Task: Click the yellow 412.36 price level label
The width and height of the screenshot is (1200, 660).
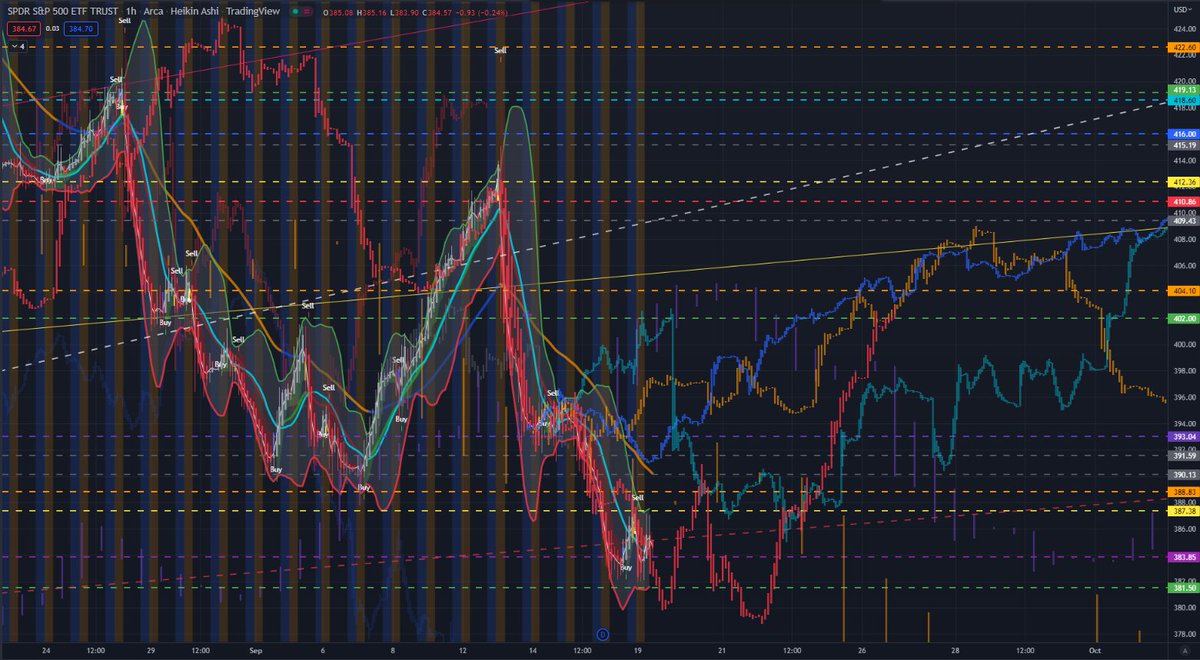Action: 1183,182
